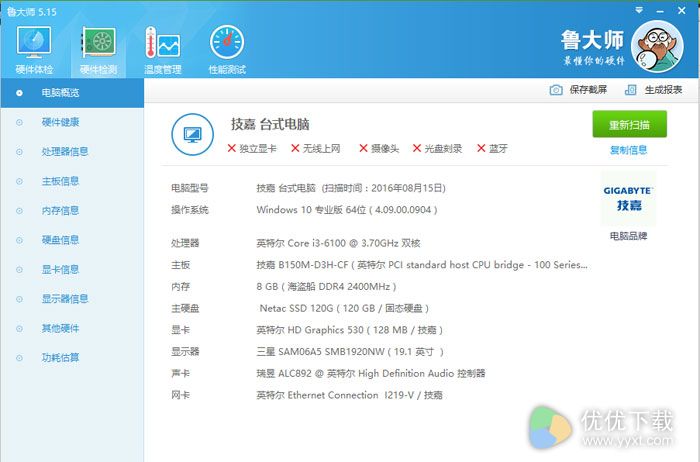Click the 独立显卡 discrete GPU status
Viewport: 700px width, 462px height.
point(252,149)
